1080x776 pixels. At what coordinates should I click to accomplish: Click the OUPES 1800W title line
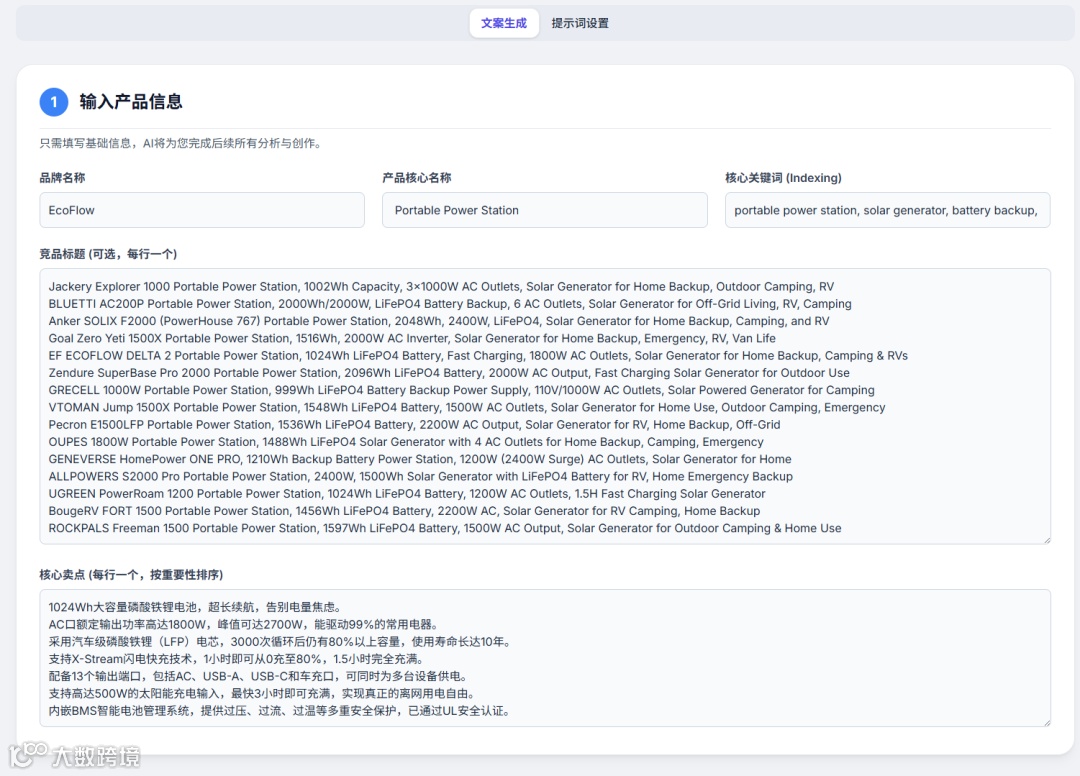[406, 441]
